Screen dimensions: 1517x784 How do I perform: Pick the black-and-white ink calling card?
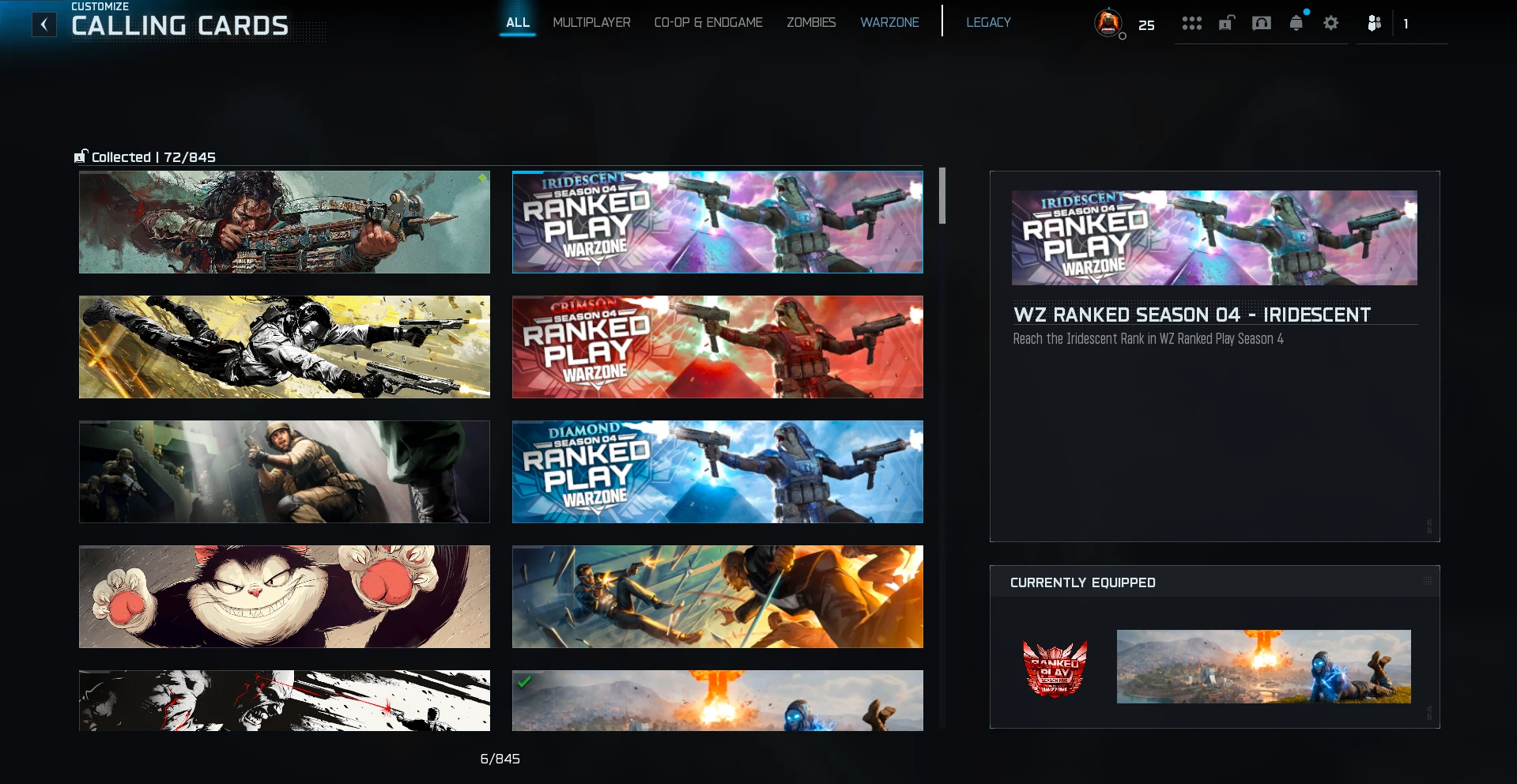tap(285, 700)
